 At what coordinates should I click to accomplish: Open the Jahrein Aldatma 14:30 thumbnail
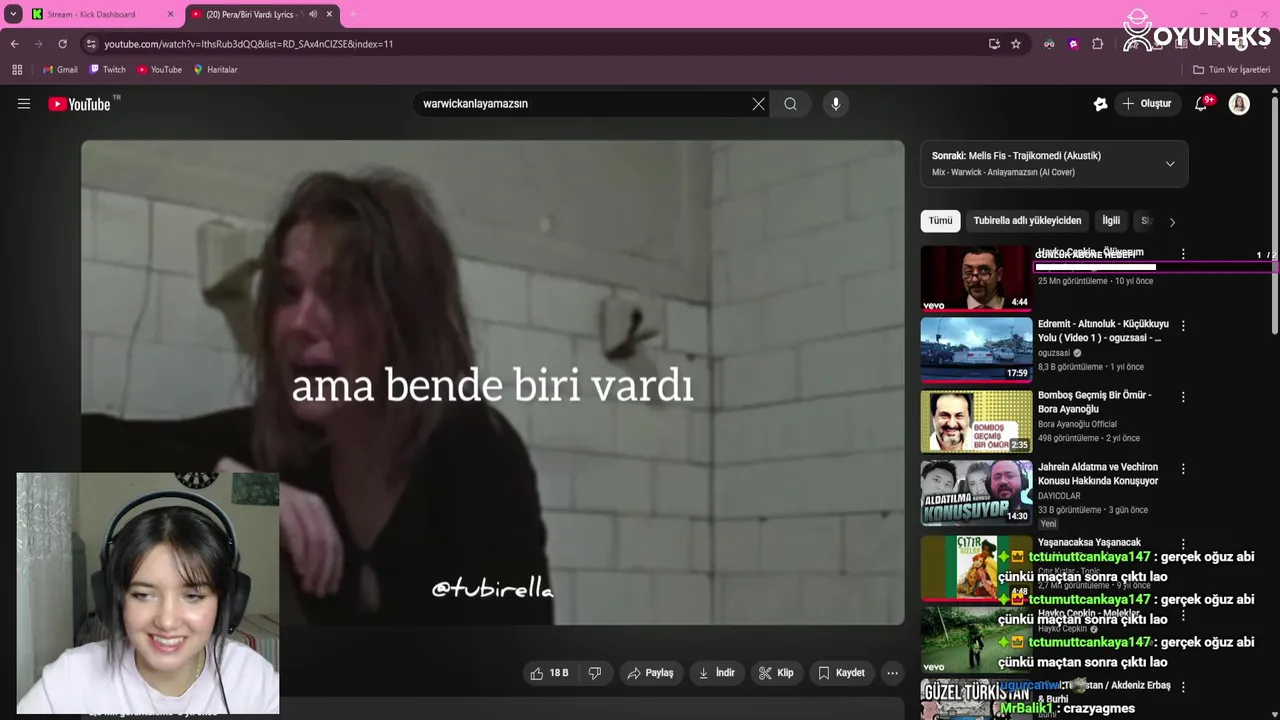[976, 493]
